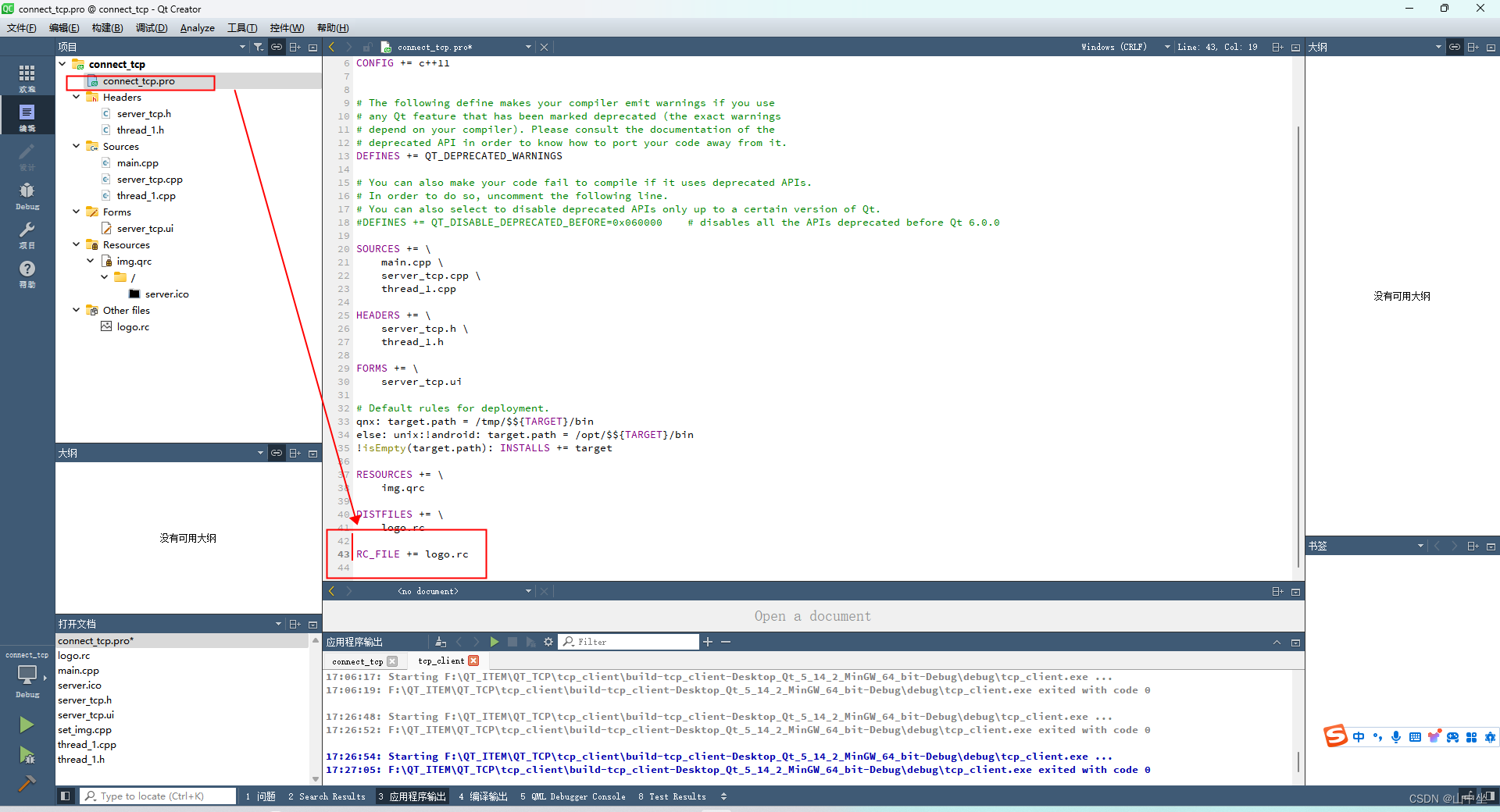Open the document selector dropdown for connect_tcp.pro*

point(528,47)
